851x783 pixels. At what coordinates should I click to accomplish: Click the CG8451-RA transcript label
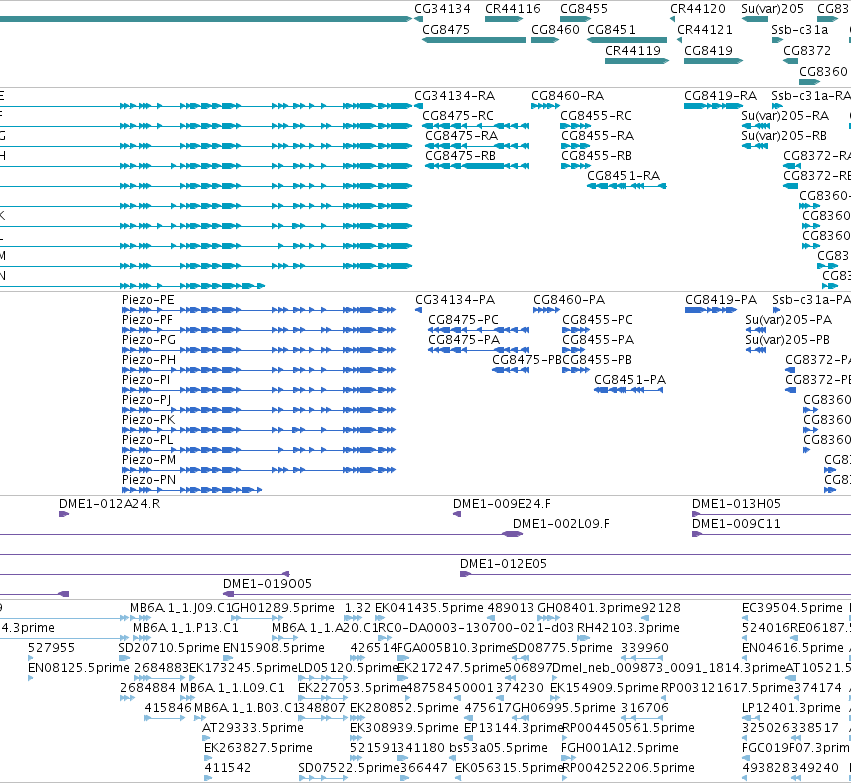click(623, 176)
